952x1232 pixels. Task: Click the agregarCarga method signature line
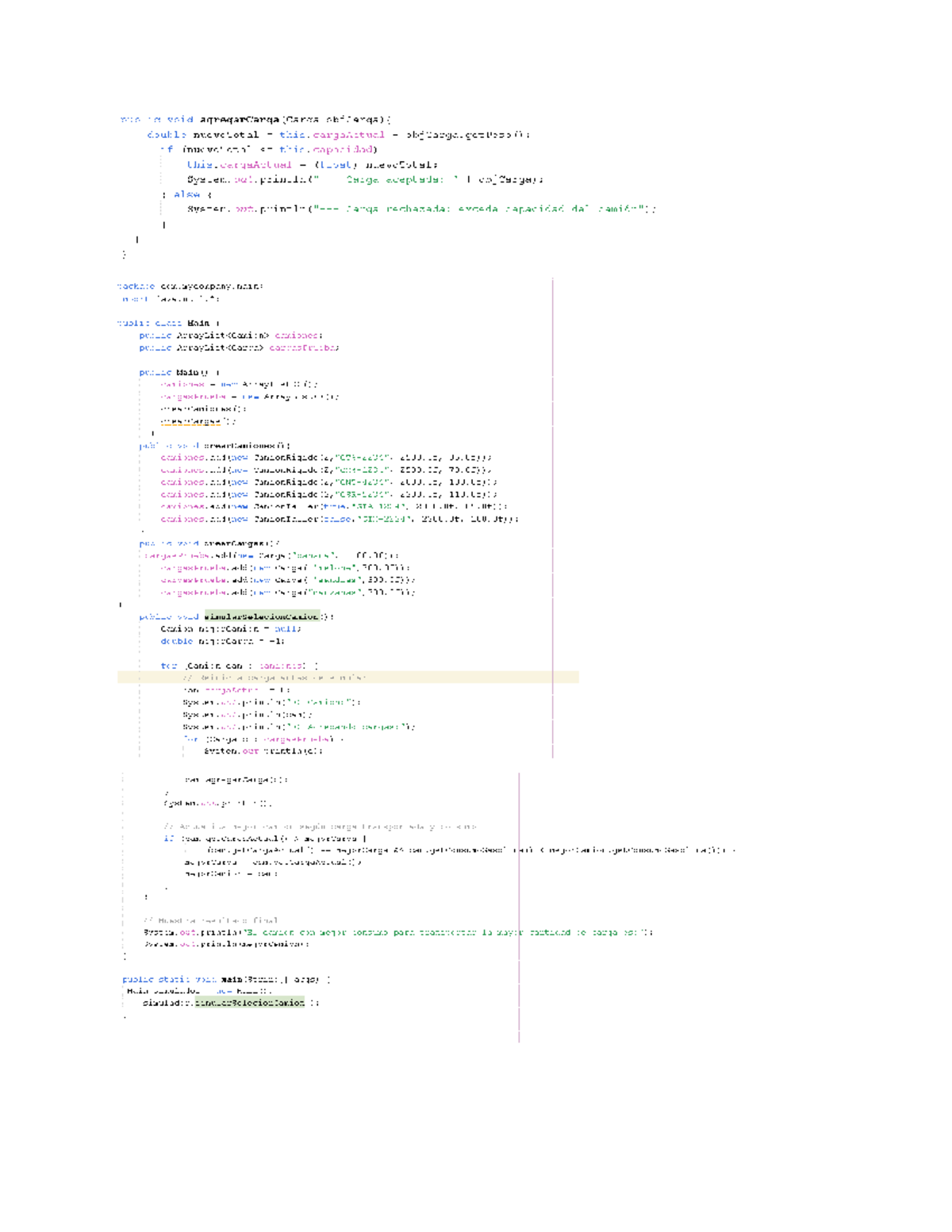255,120
